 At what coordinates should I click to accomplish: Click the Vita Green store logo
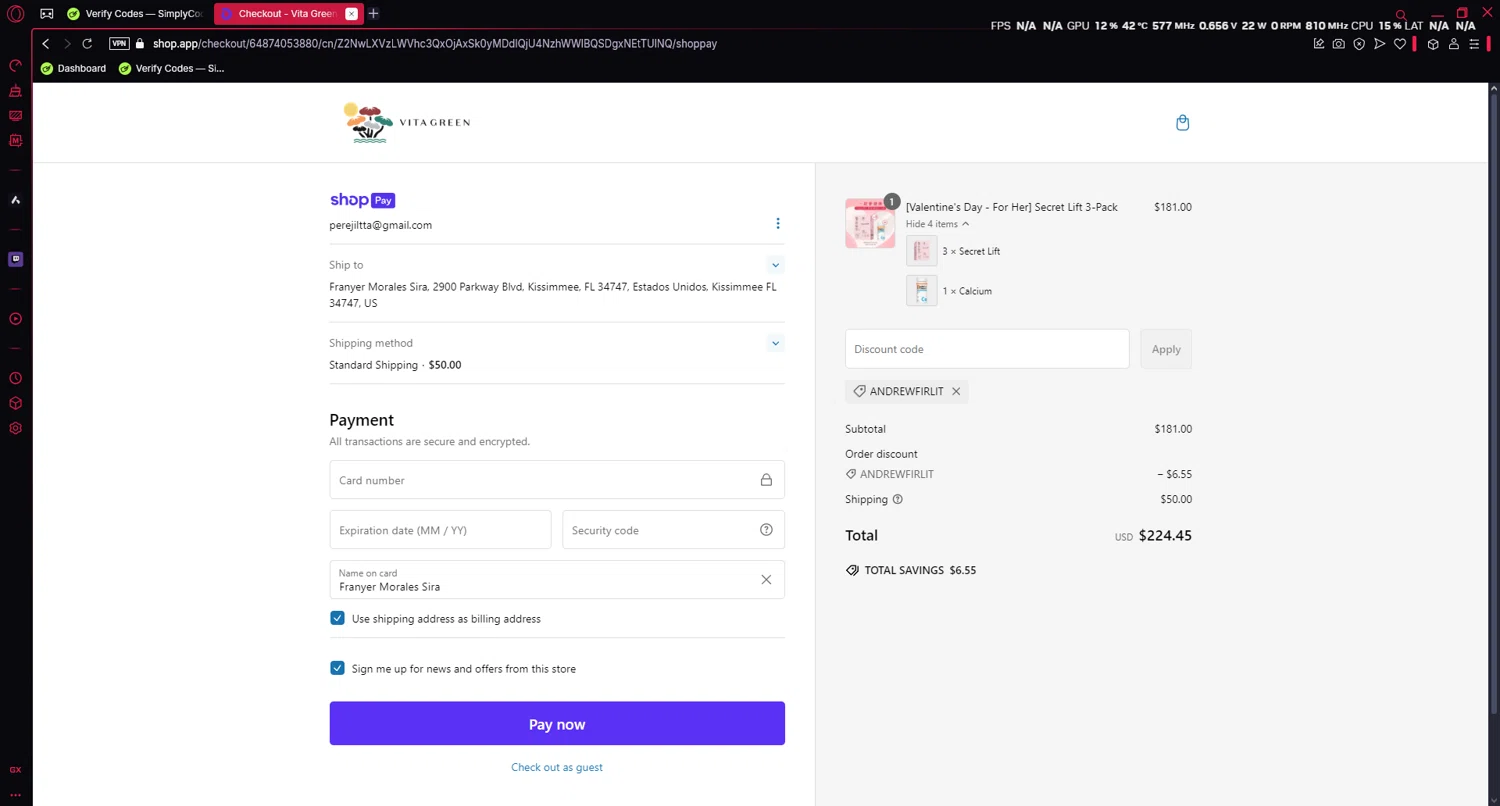point(406,123)
